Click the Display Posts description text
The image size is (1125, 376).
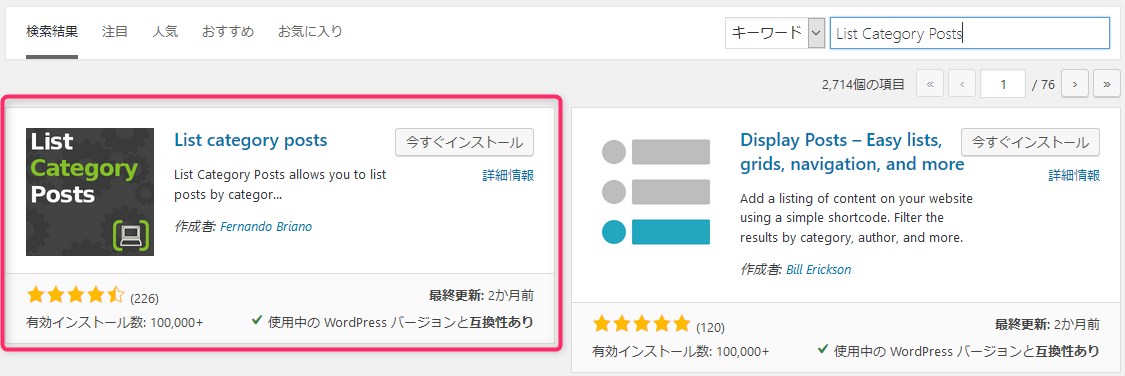coord(857,217)
